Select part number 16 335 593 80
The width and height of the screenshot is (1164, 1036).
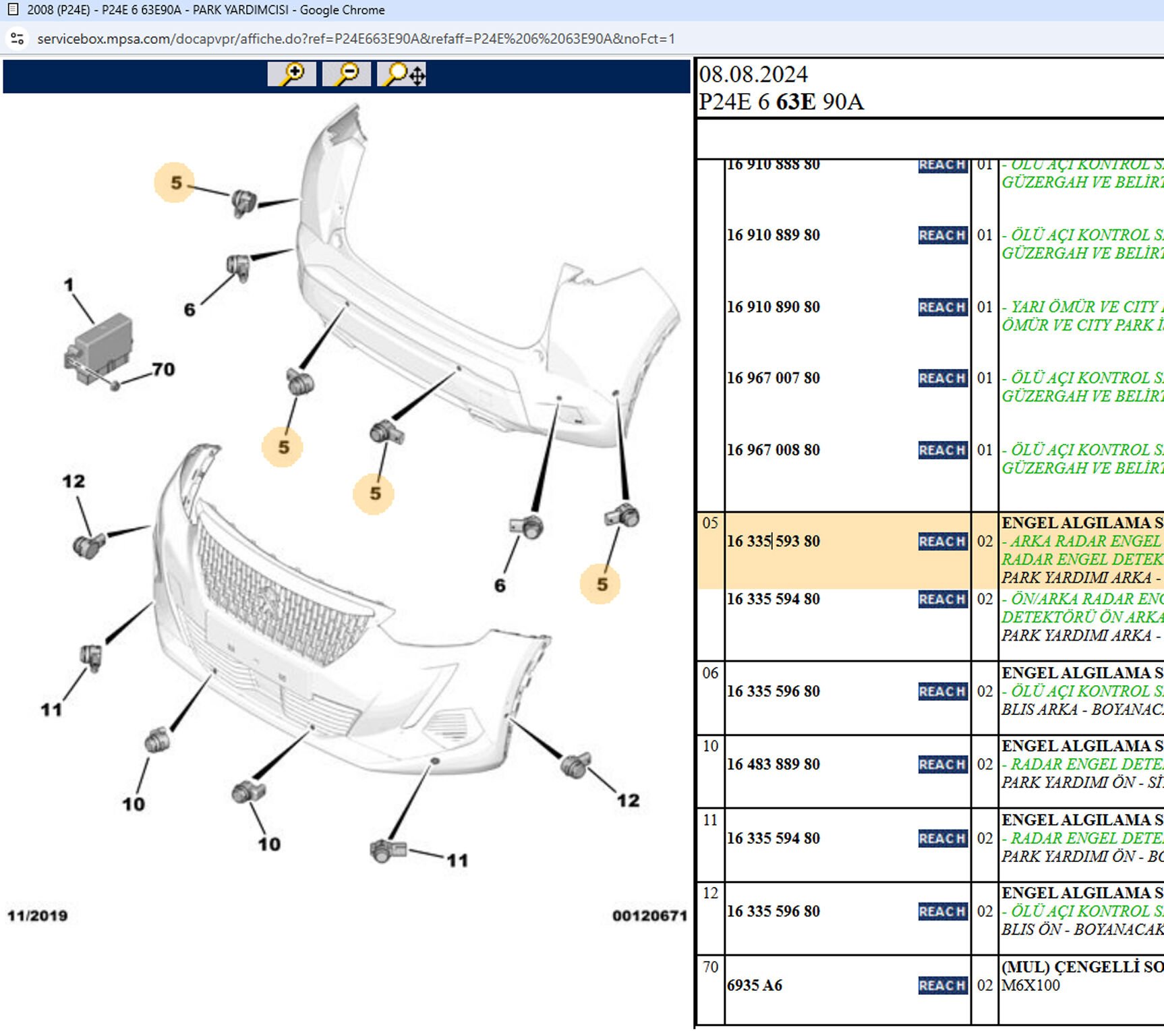tap(773, 542)
